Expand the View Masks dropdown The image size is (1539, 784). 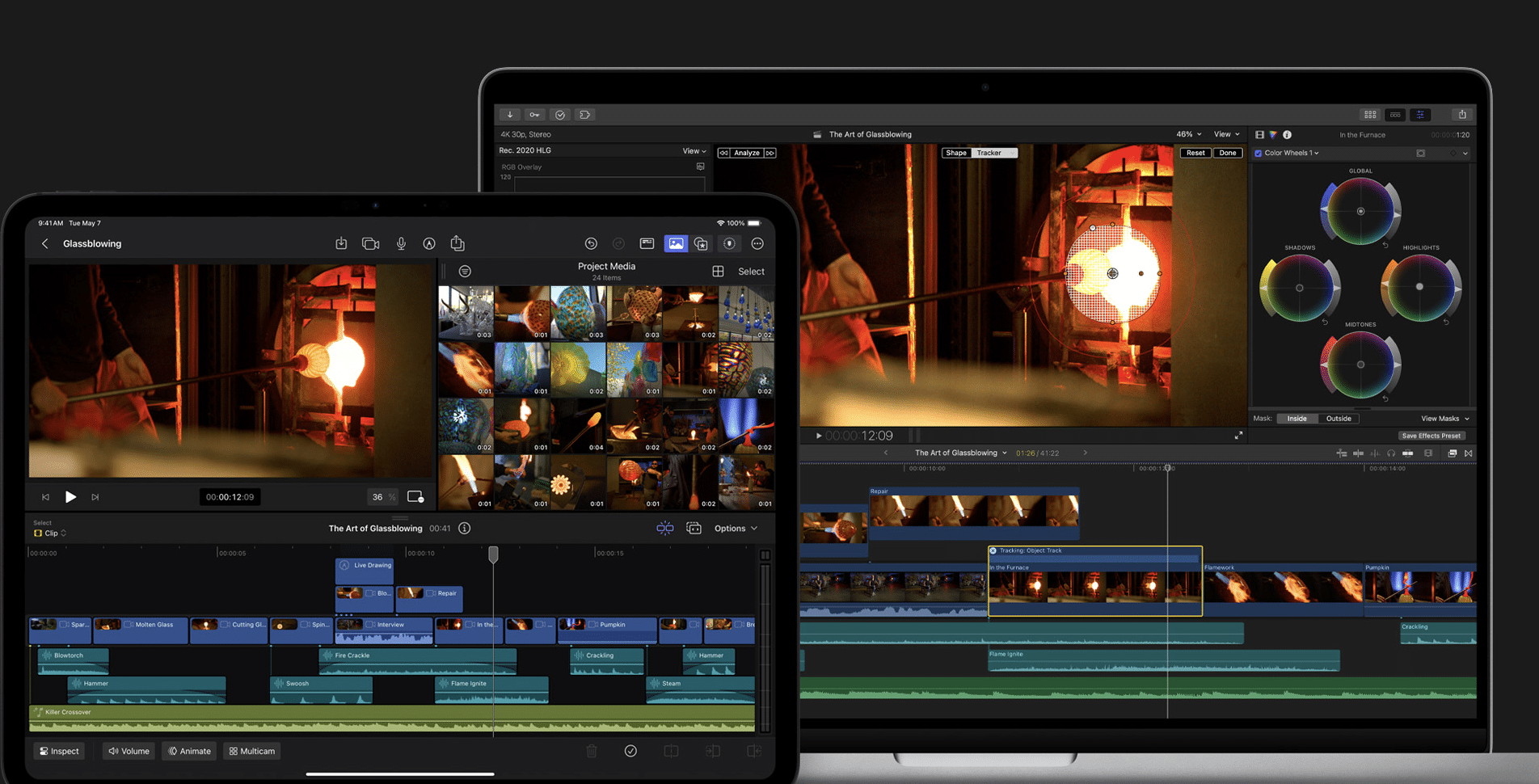[1444, 419]
